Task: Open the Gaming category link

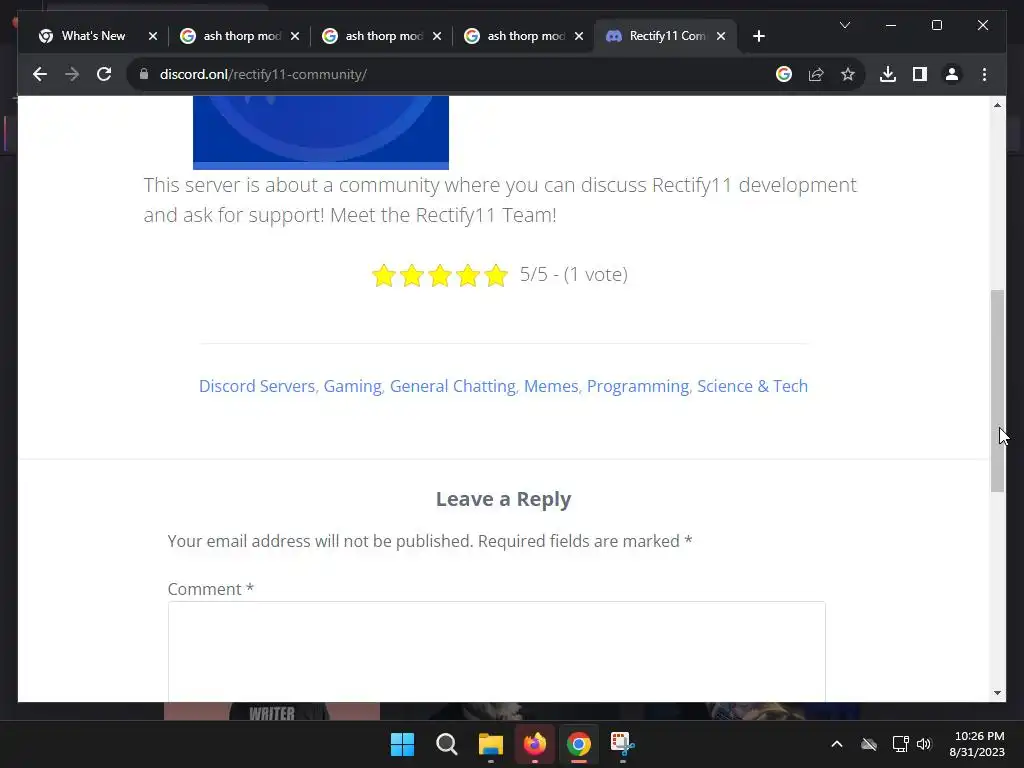Action: coord(352,386)
